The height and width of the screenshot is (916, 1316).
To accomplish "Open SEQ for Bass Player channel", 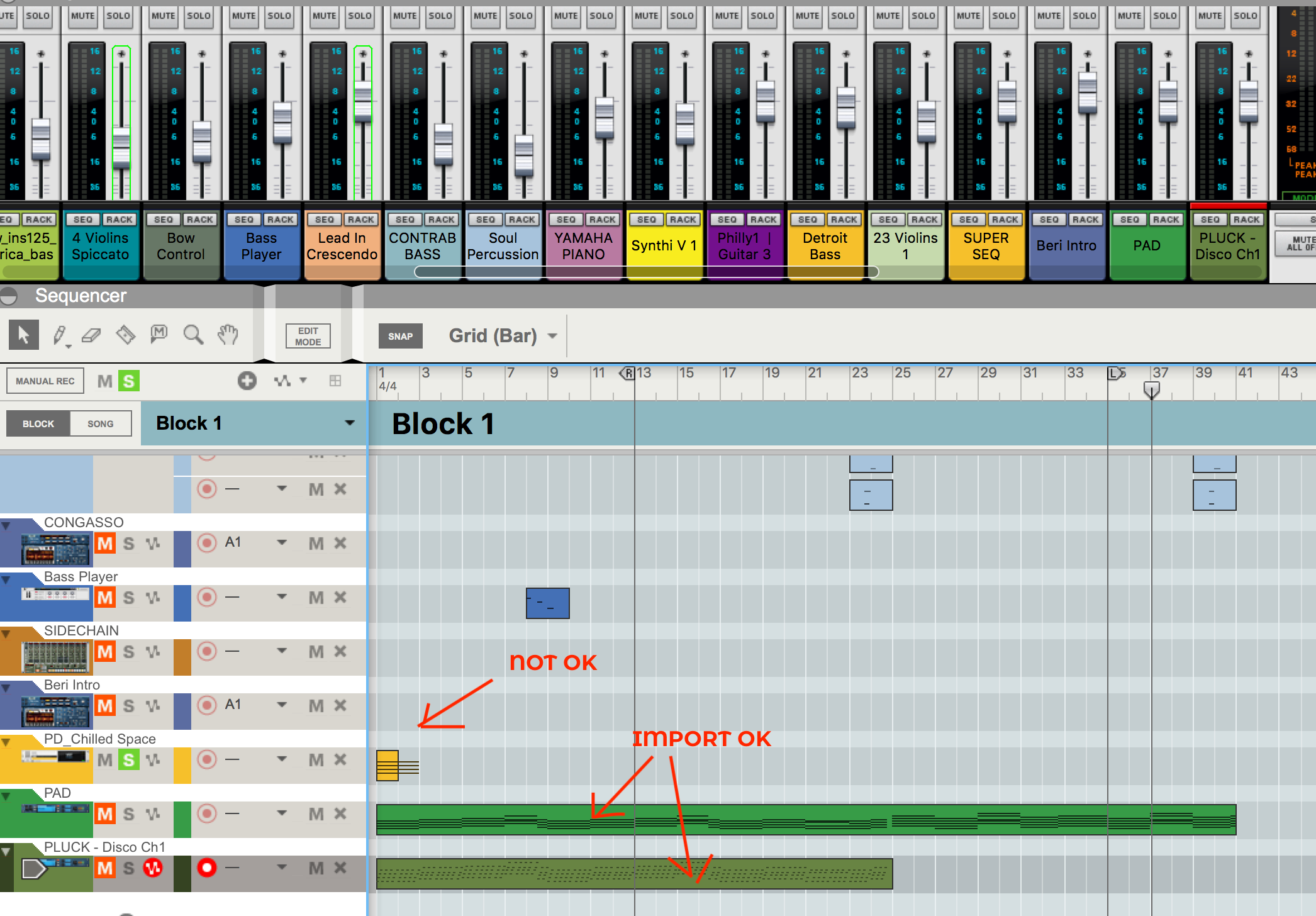I will 244,219.
